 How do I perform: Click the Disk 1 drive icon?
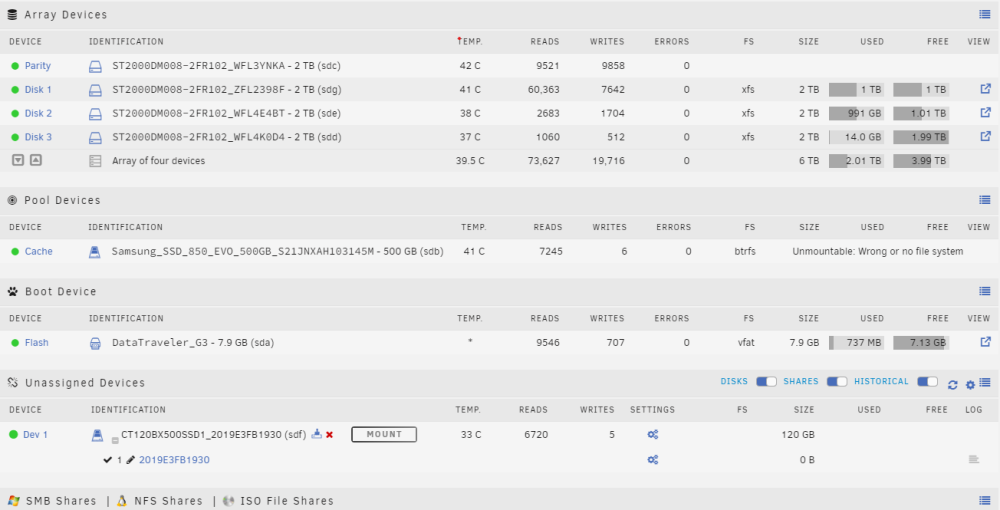point(95,90)
